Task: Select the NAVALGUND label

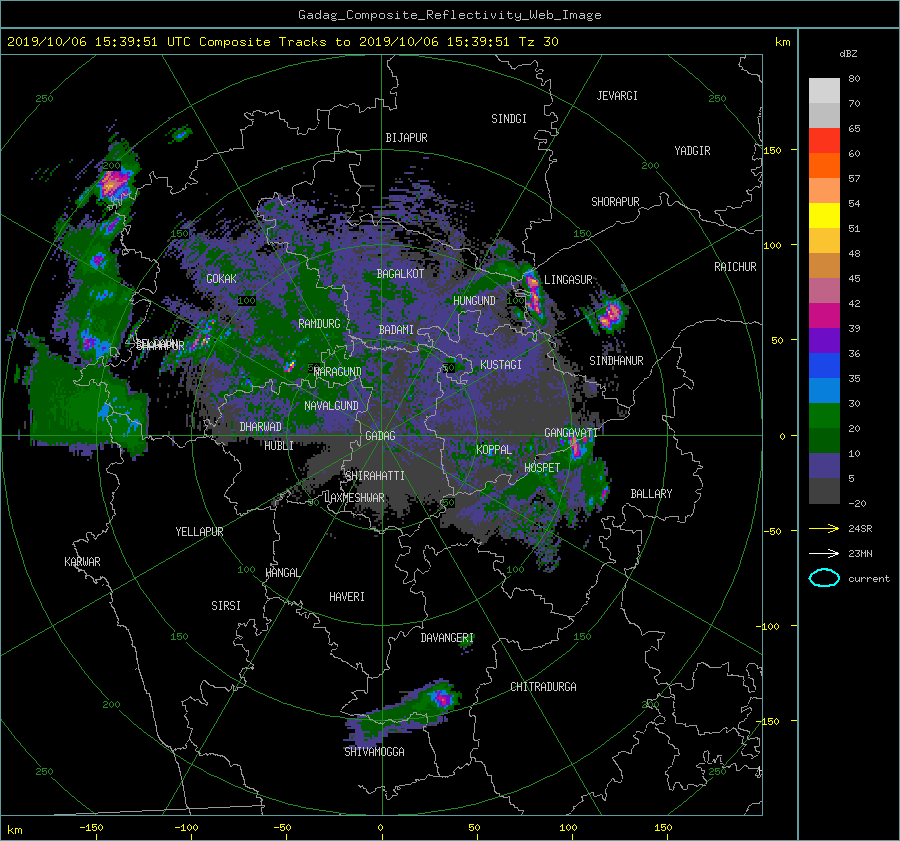Action: 331,406
